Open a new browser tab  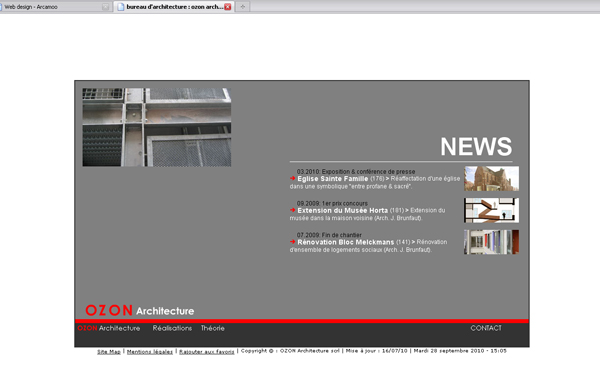243,7
